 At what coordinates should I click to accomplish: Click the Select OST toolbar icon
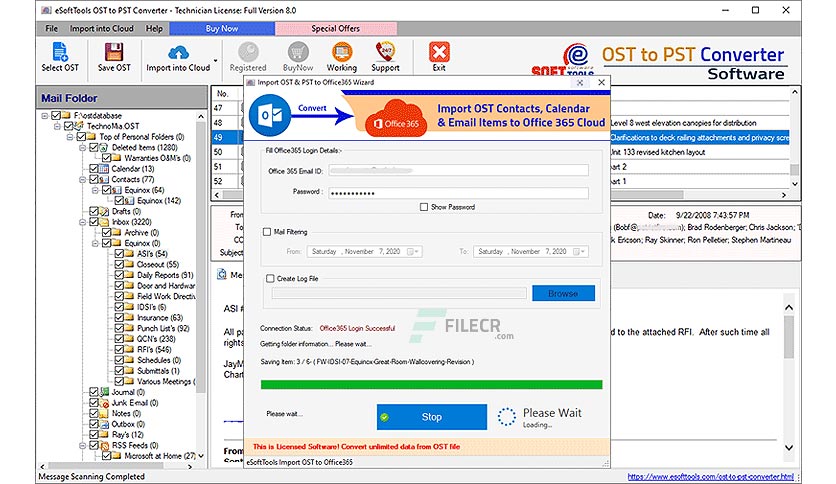pyautogui.click(x=60, y=52)
